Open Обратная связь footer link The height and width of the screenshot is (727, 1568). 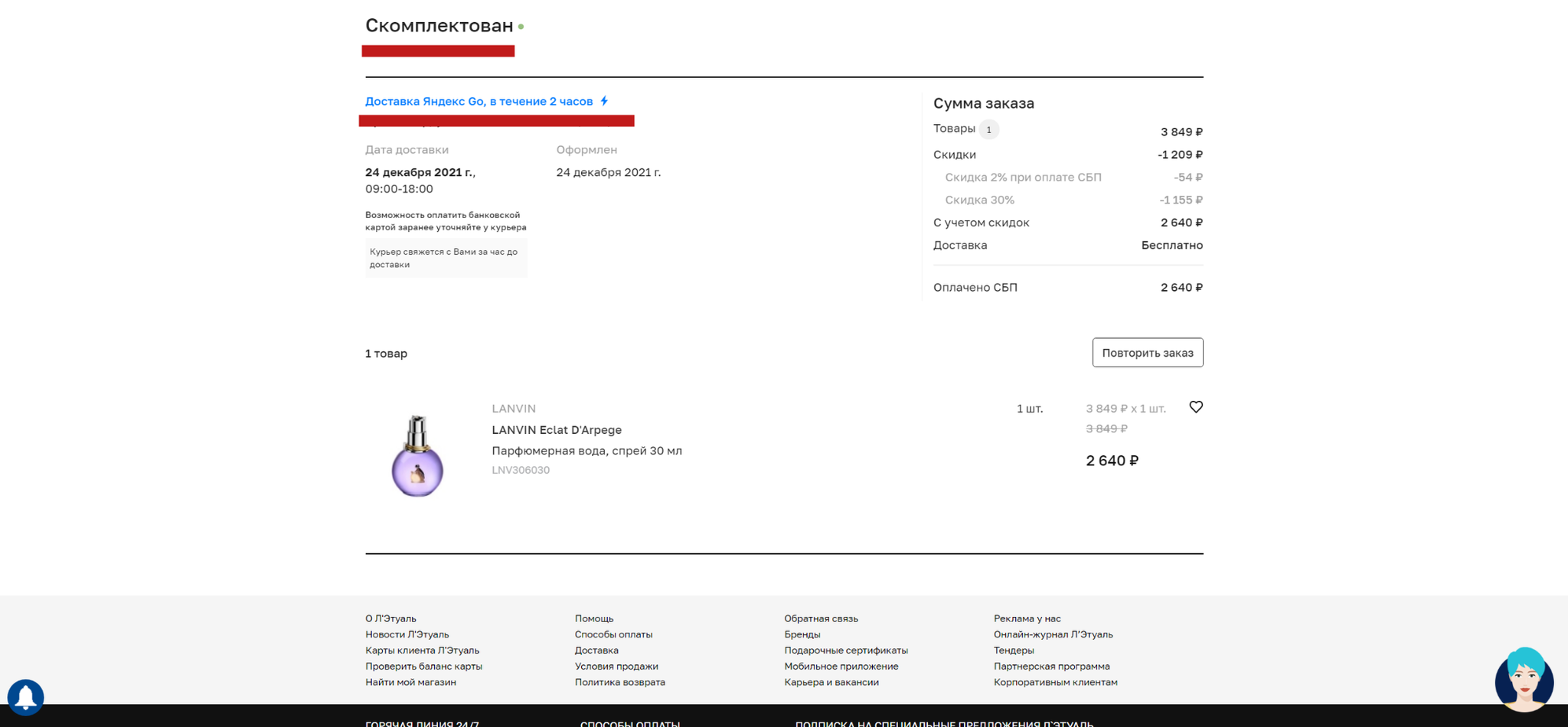coord(821,618)
